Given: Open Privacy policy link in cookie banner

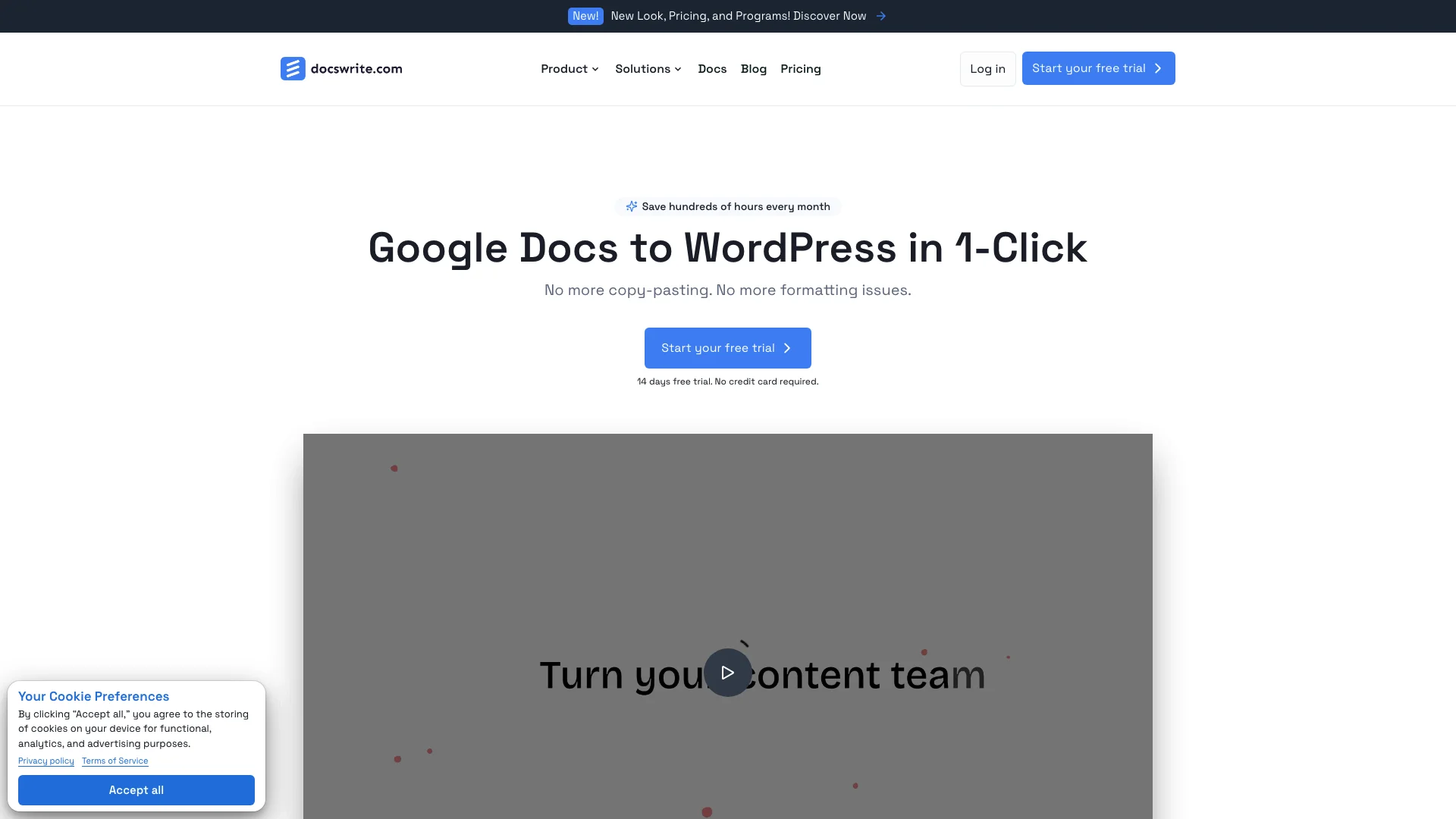Looking at the screenshot, I should pos(46,760).
